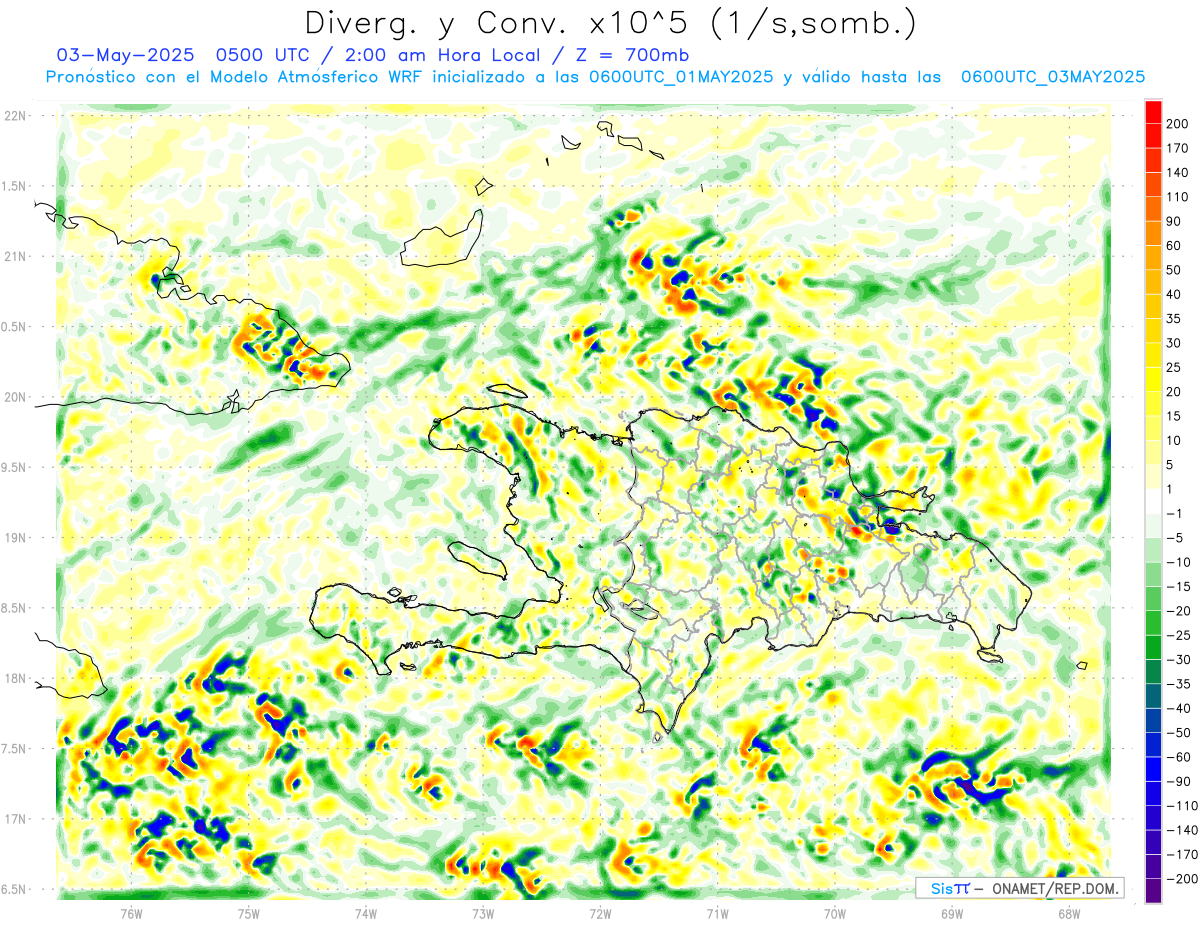This screenshot has height=927, width=1200.
Task: Select the dark purple swatch at color scale bottom
Action: [x=1153, y=891]
